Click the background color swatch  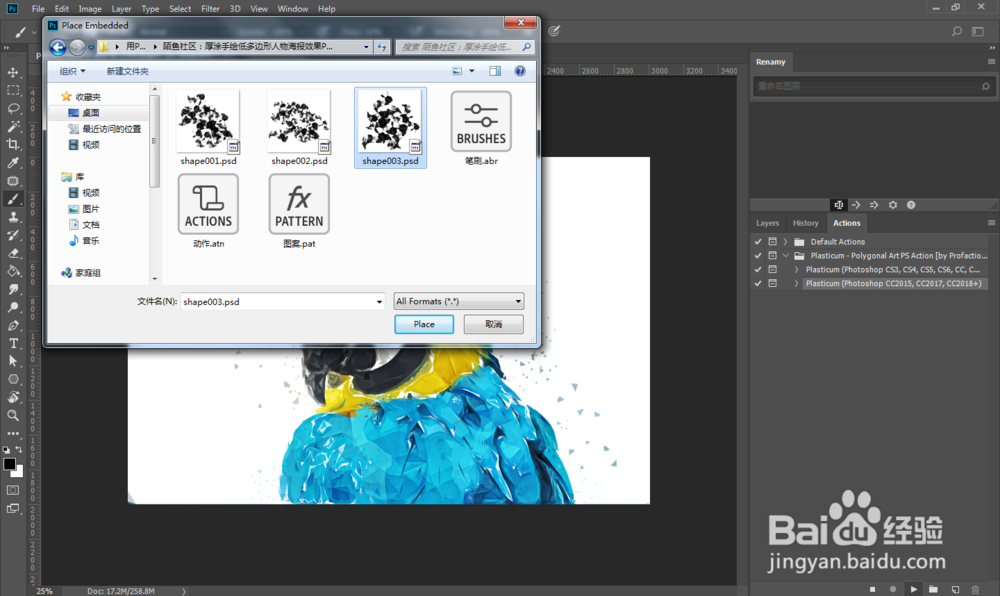tap(19, 472)
